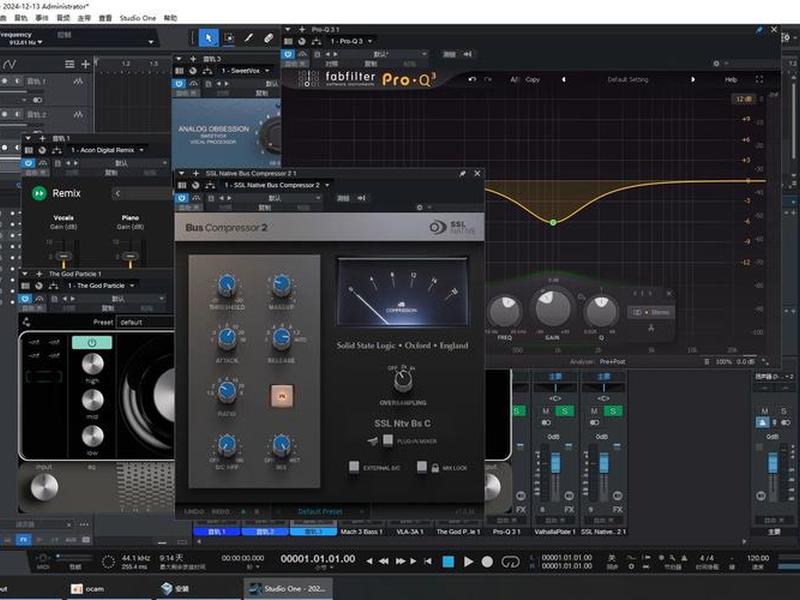The width and height of the screenshot is (800, 600).
Task: Open The God Particle preset field
Action: point(145,322)
